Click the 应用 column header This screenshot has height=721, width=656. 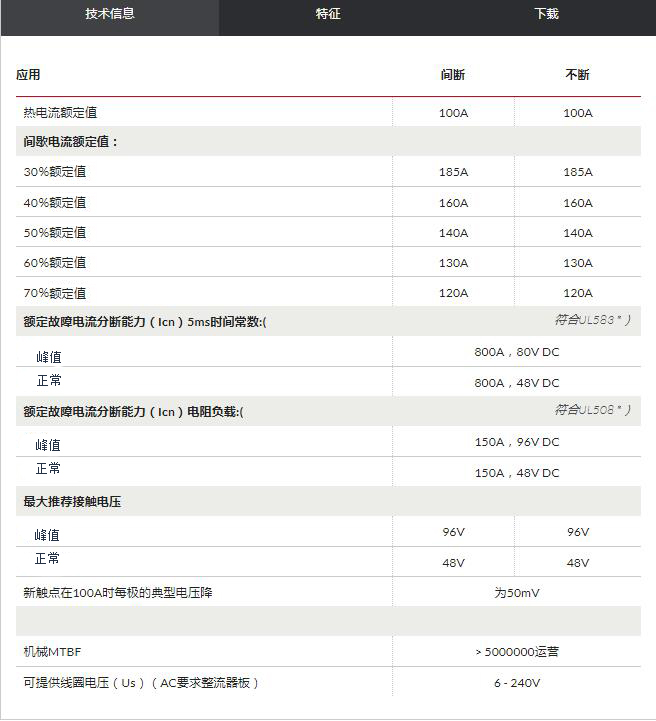(x=29, y=75)
